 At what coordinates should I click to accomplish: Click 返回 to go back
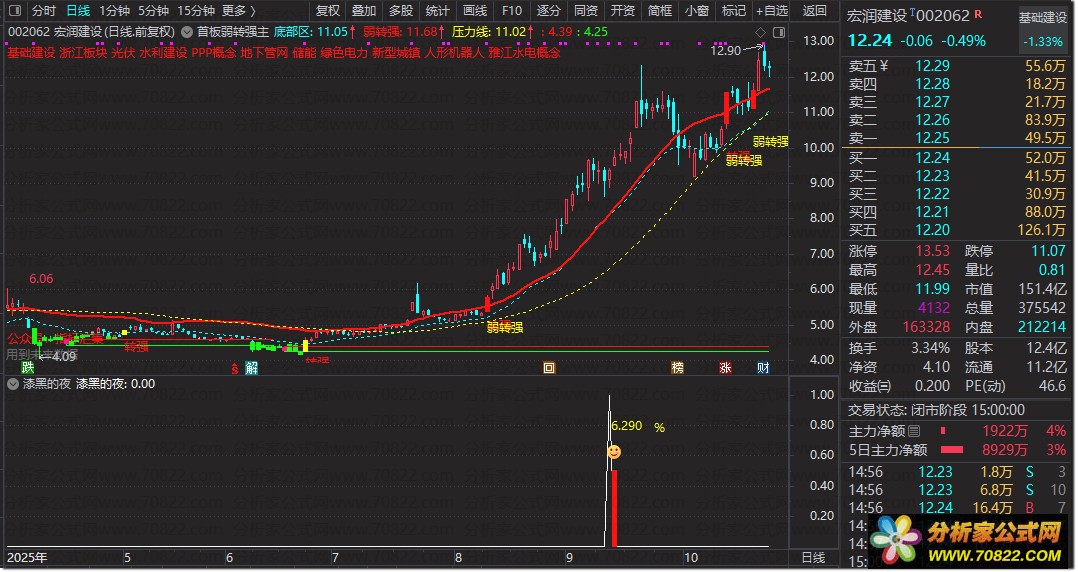click(x=815, y=11)
